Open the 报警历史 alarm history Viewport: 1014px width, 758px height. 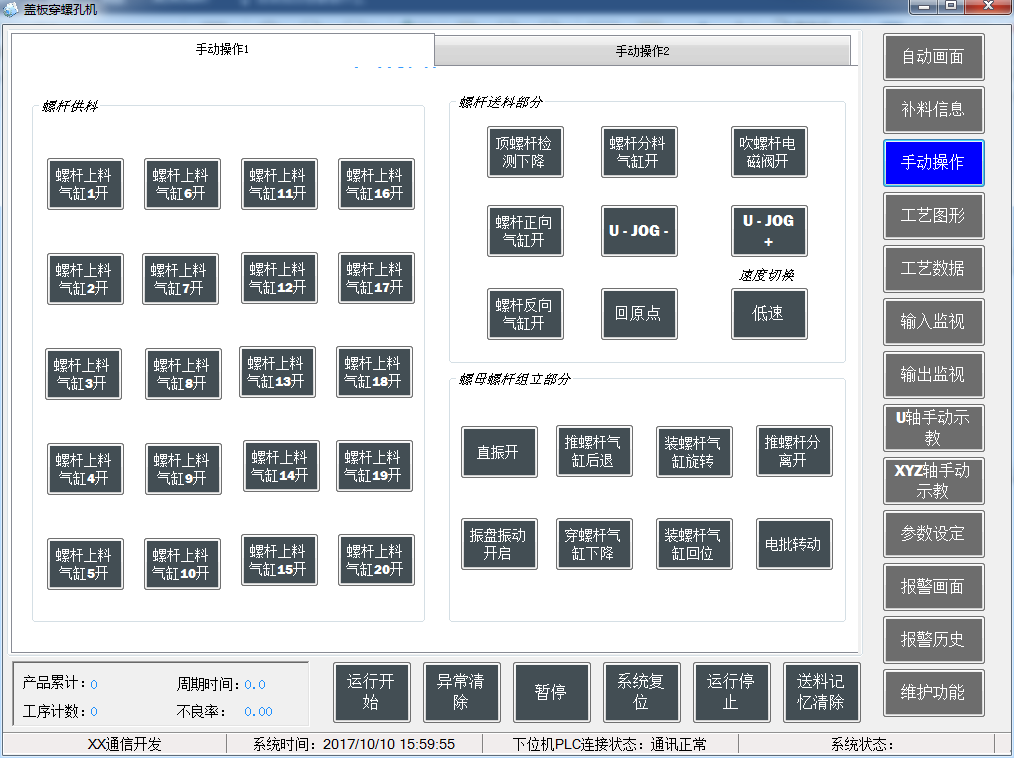point(933,639)
